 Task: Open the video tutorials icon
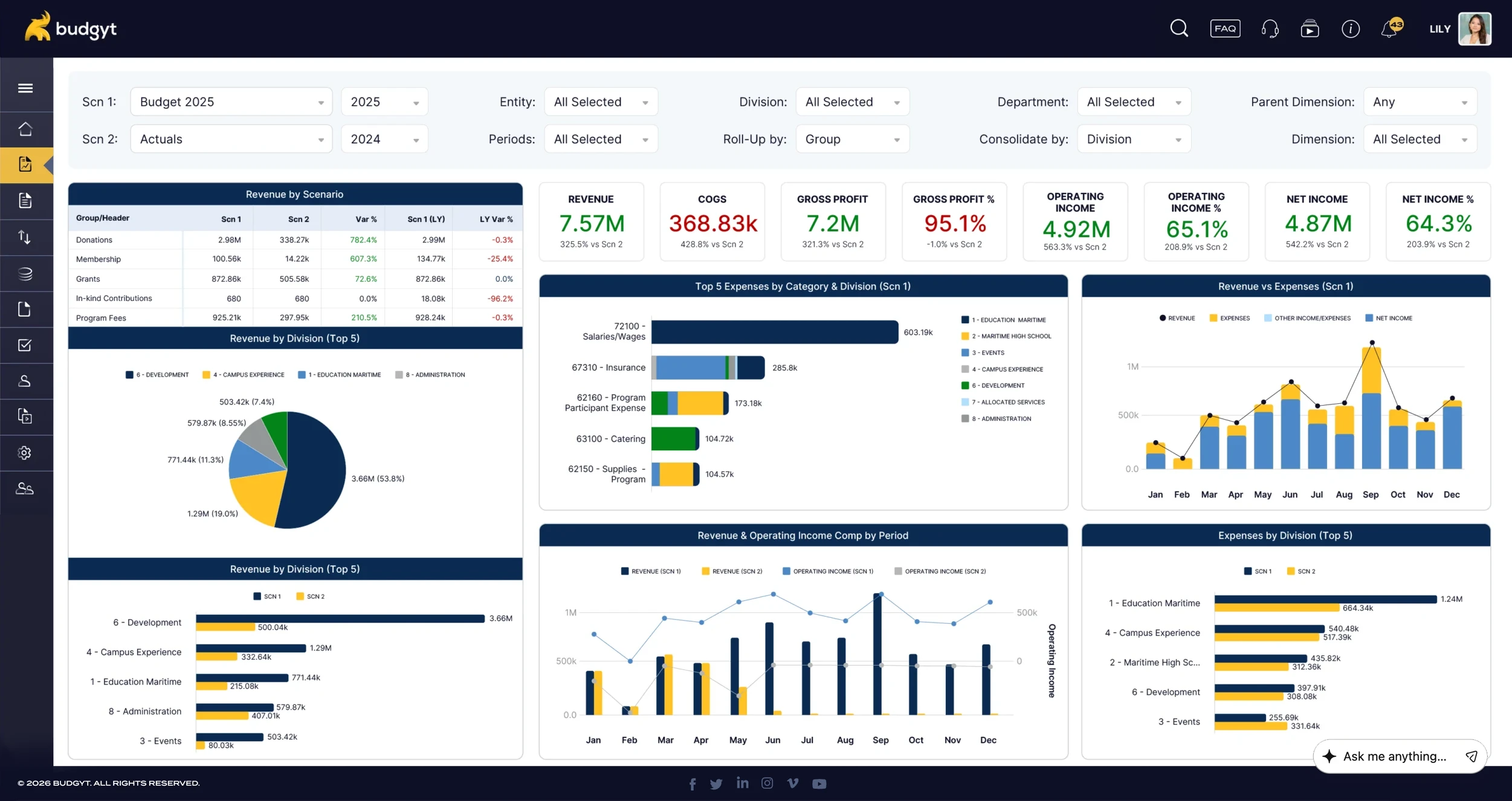click(x=1310, y=28)
